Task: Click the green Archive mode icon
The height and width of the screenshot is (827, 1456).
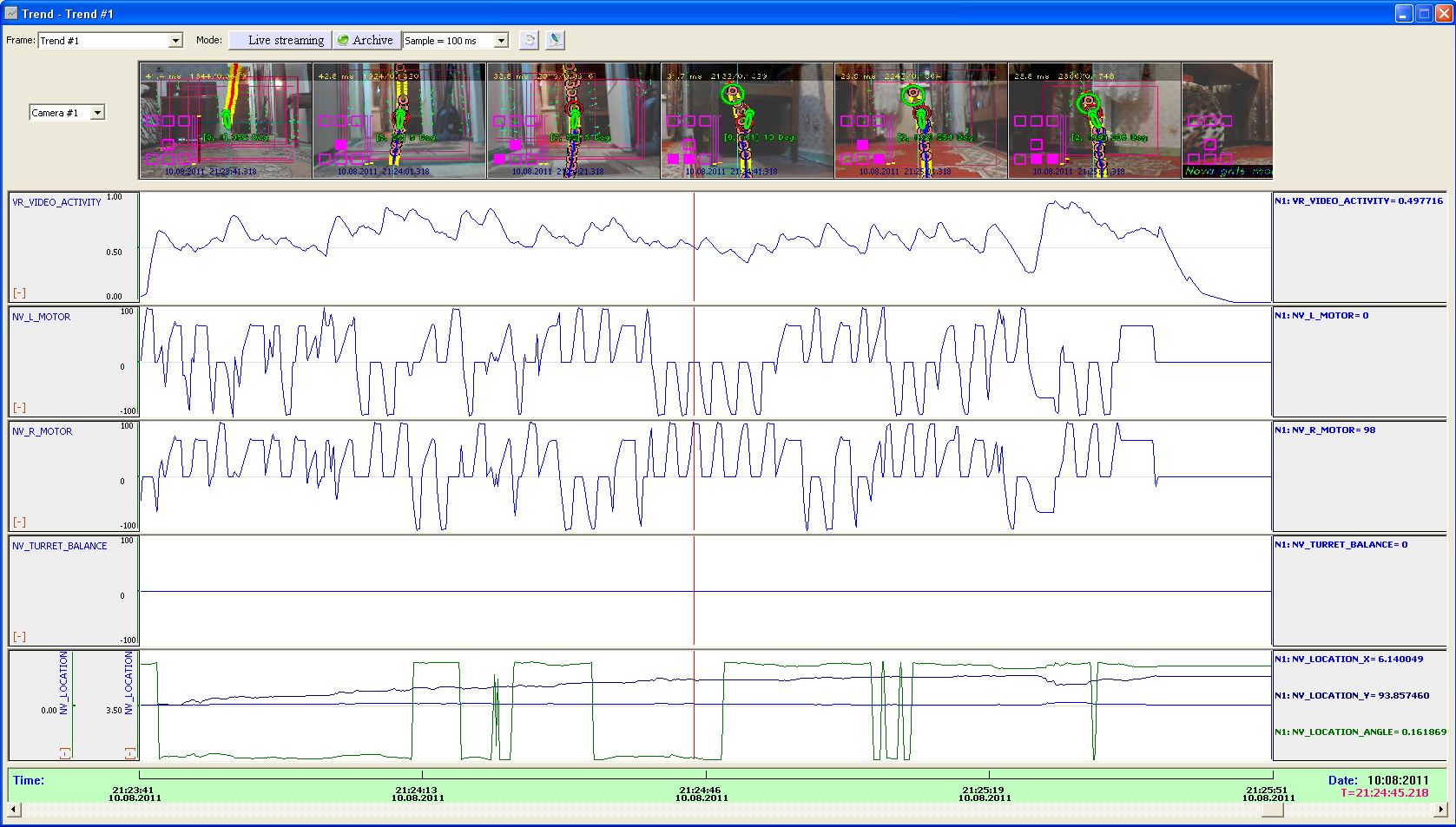Action: point(344,40)
